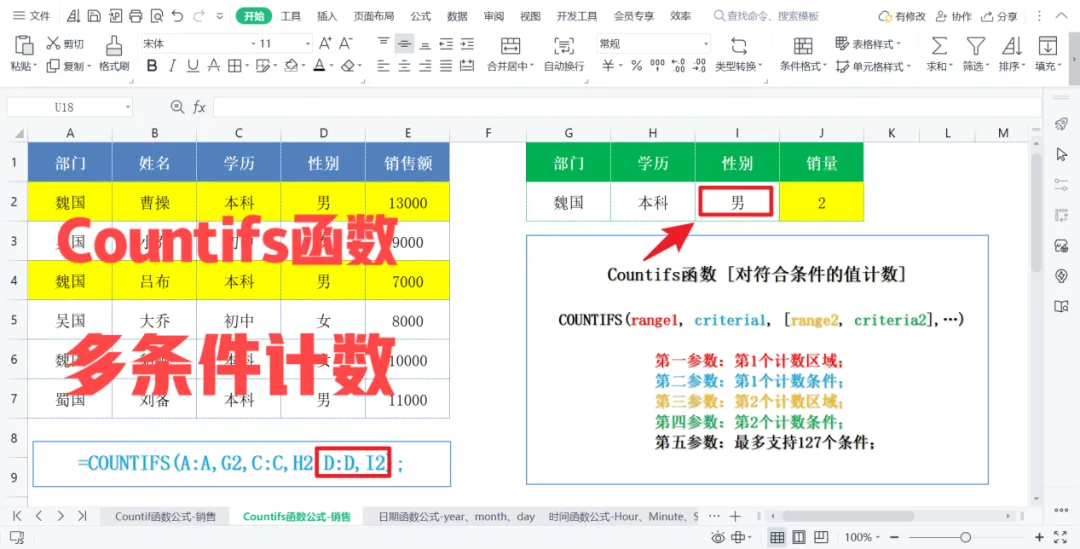Click the horizontal scrollbar thumb
Viewport: 1080px width, 549px height.
click(x=848, y=516)
